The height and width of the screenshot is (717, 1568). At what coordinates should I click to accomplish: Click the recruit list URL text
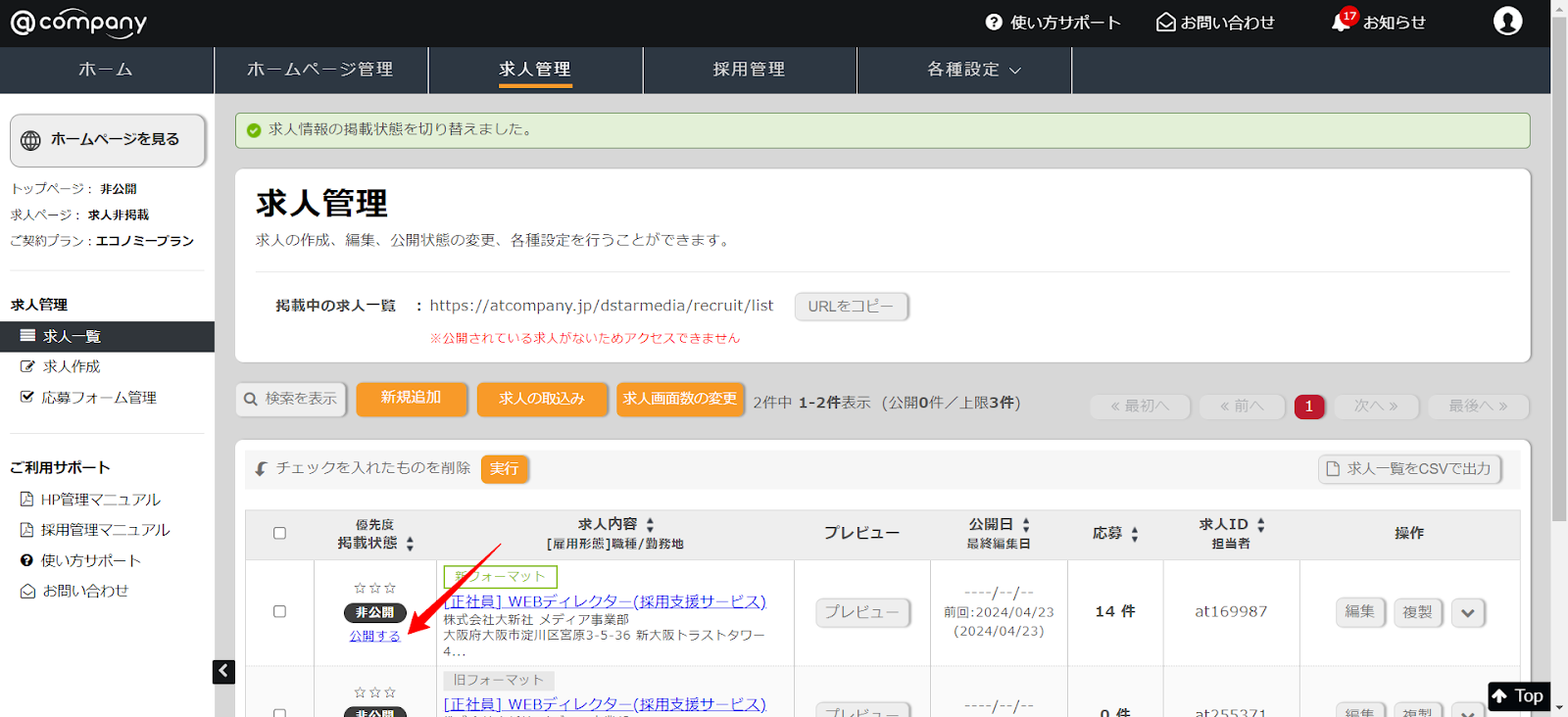coord(602,306)
